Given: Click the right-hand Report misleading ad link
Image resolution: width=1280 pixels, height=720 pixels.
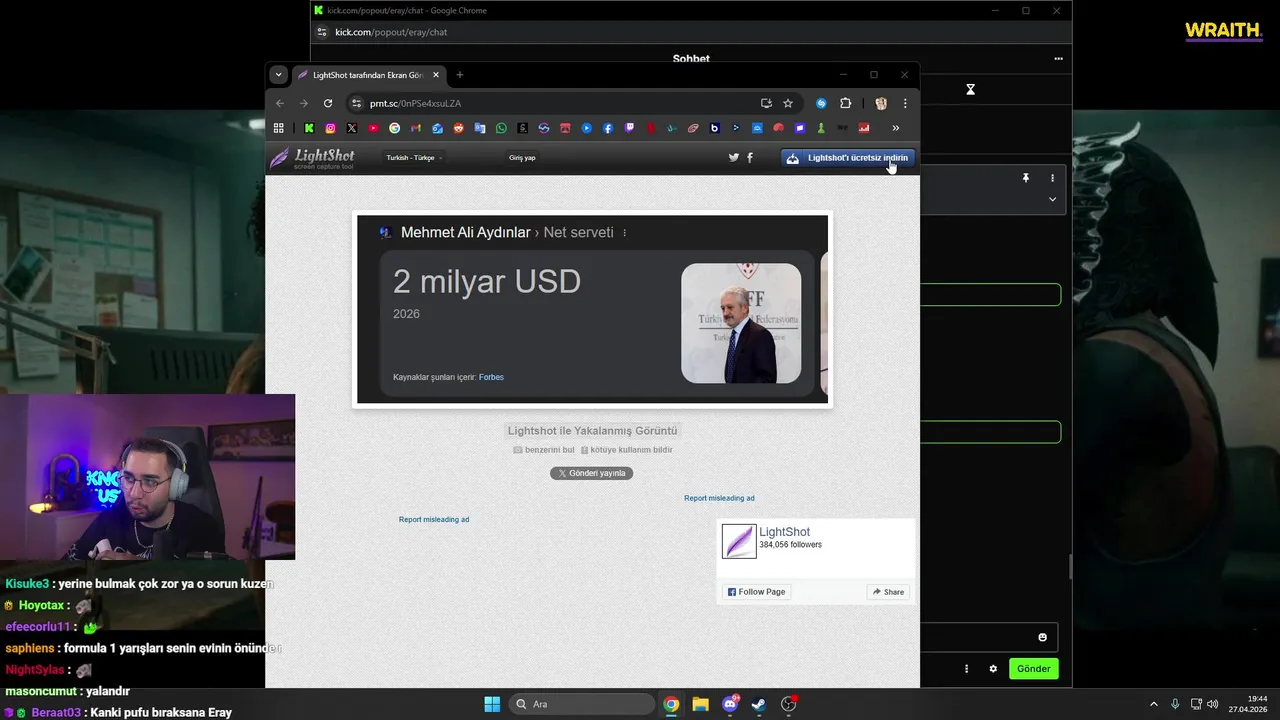Looking at the screenshot, I should pyautogui.click(x=719, y=498).
